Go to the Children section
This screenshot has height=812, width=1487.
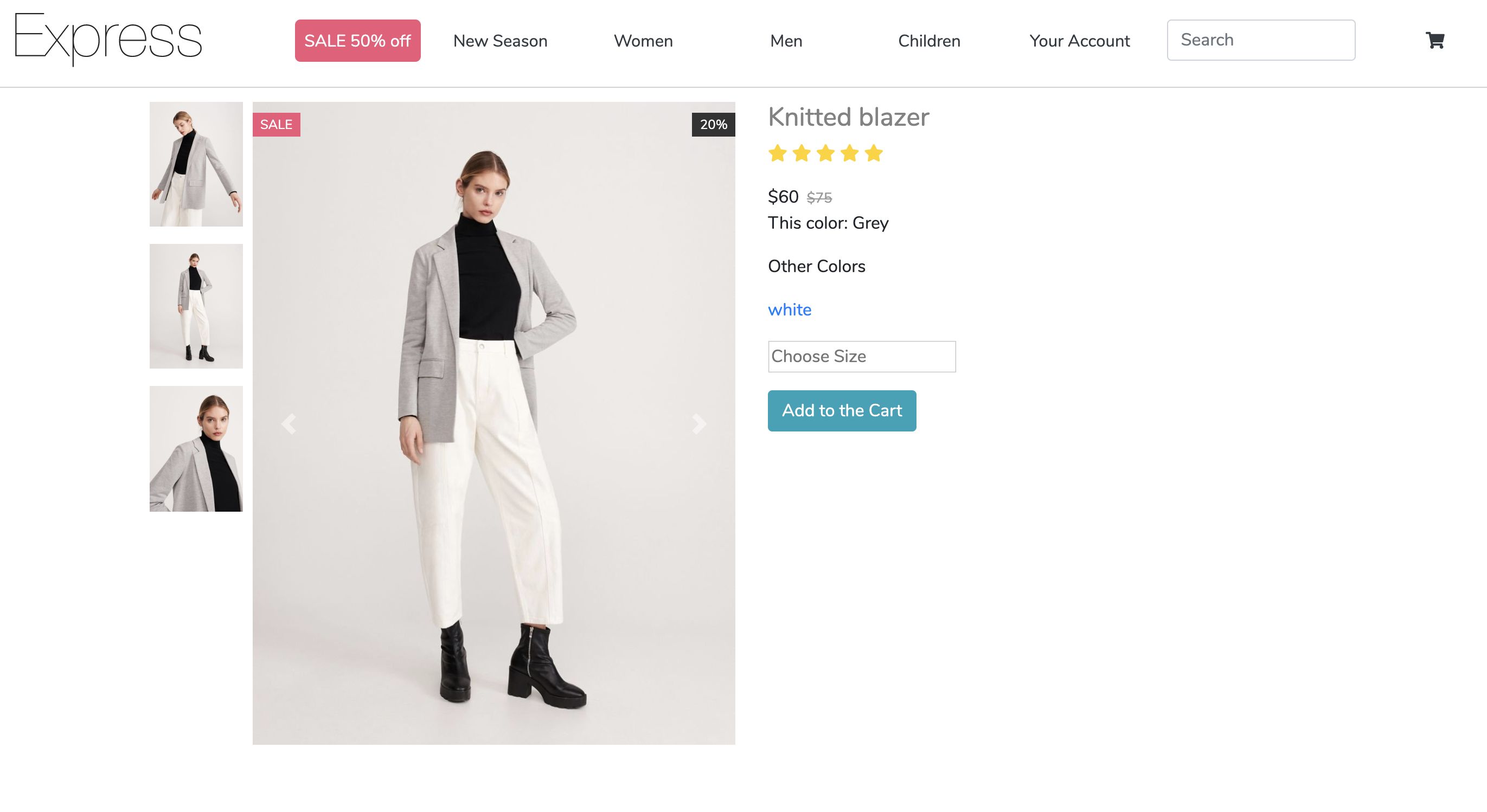(x=929, y=41)
